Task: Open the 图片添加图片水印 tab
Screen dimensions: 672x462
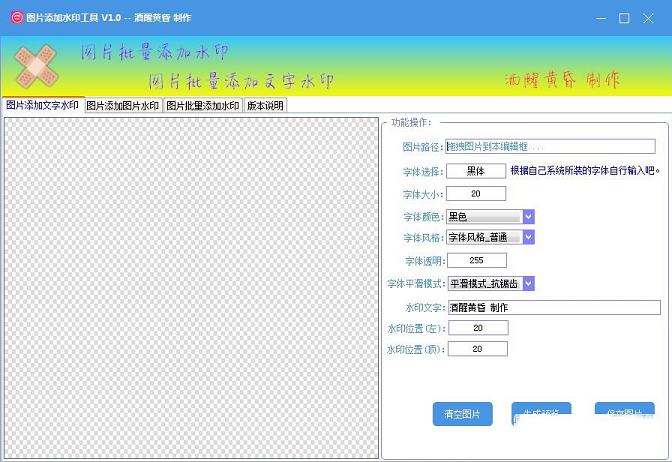Action: click(122, 105)
